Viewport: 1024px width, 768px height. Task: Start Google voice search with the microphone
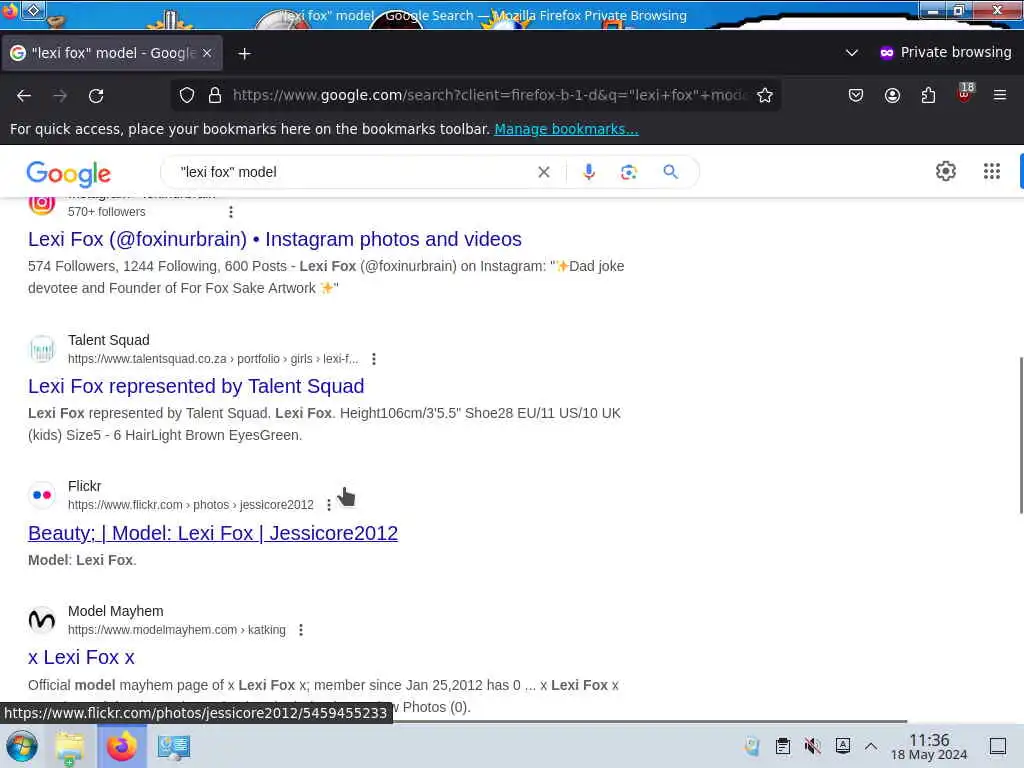[x=588, y=172]
